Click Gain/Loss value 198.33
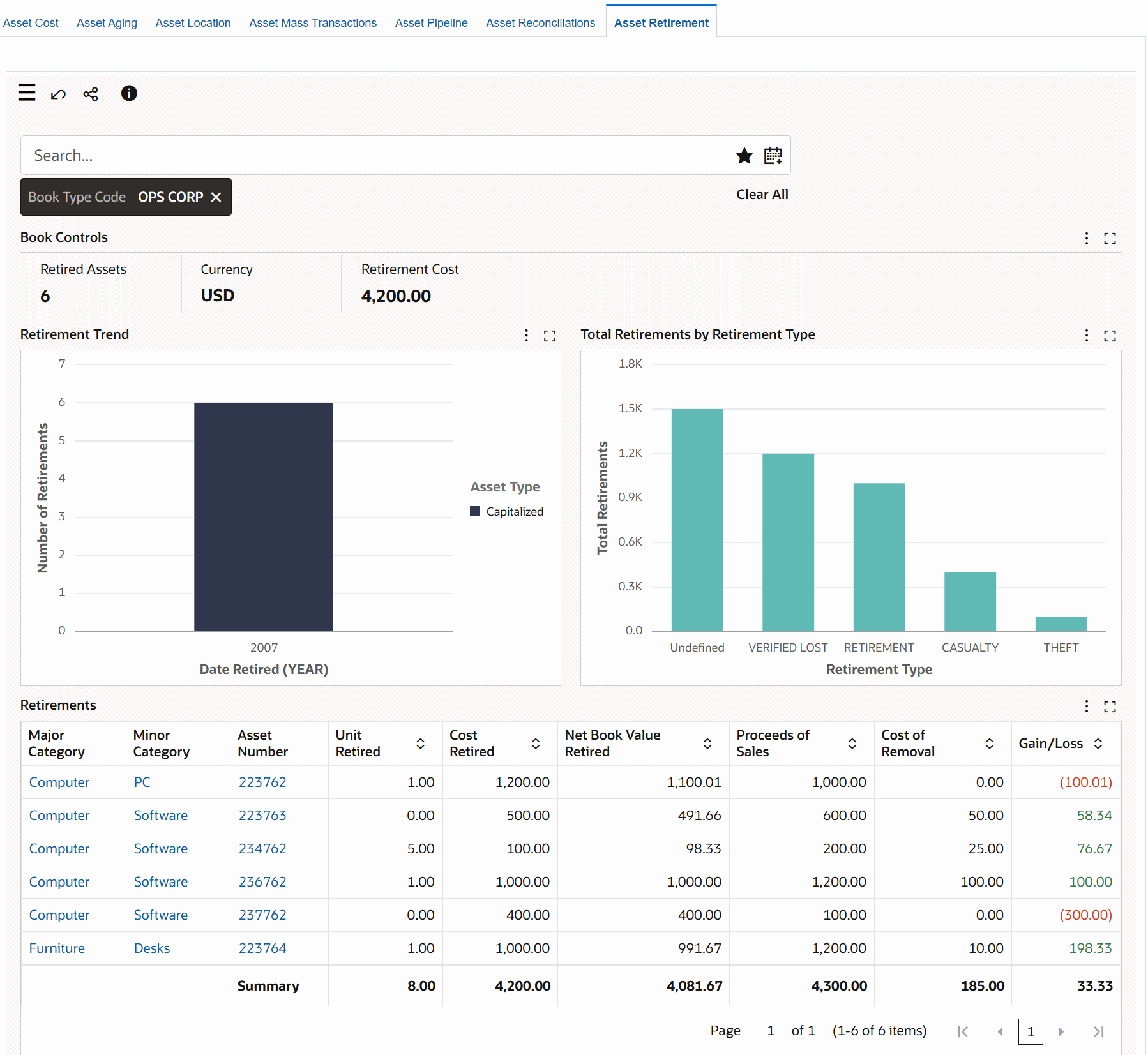This screenshot has height=1055, width=1148. click(x=1091, y=948)
